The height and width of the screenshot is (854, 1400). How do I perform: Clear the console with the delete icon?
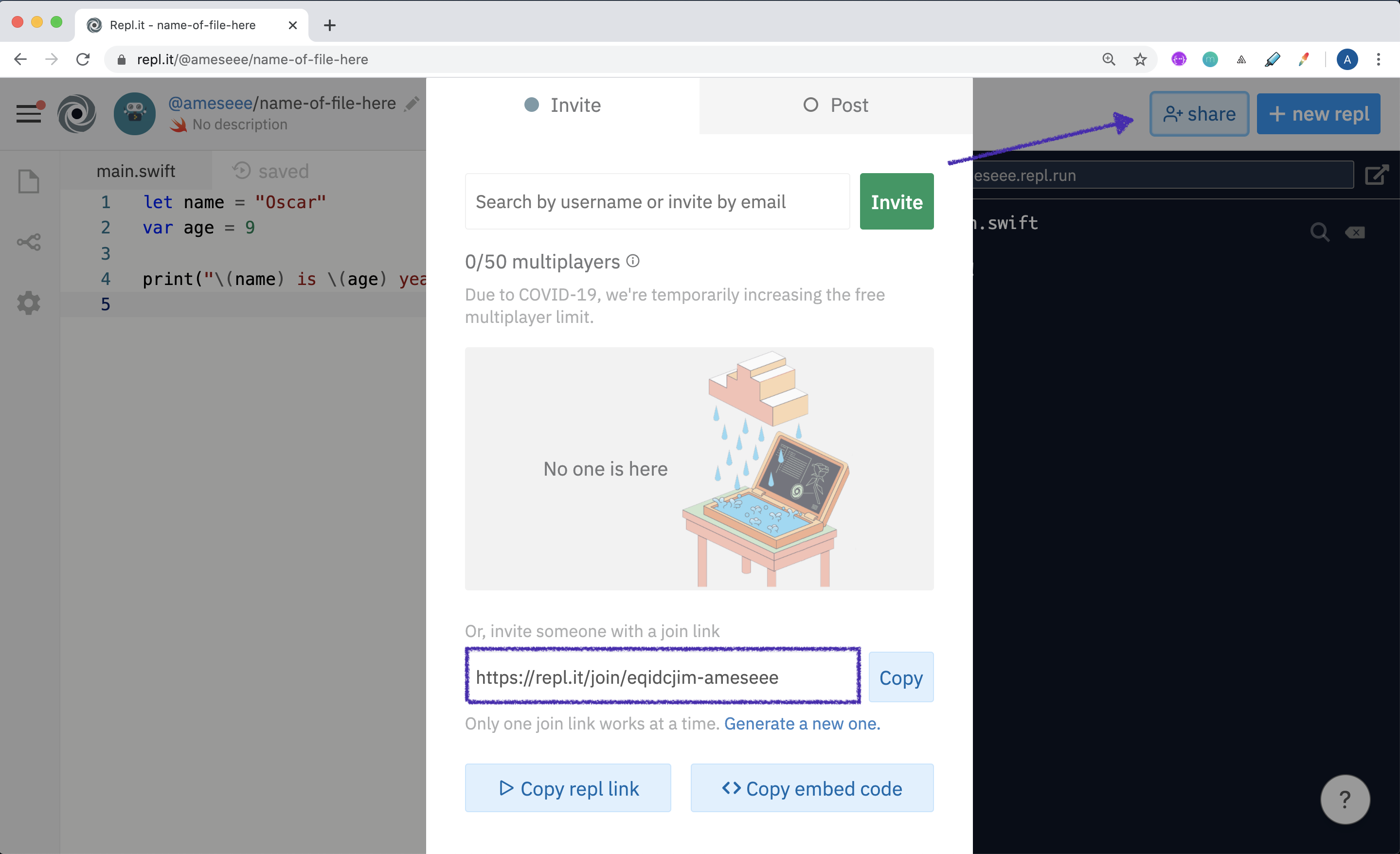[x=1355, y=232]
